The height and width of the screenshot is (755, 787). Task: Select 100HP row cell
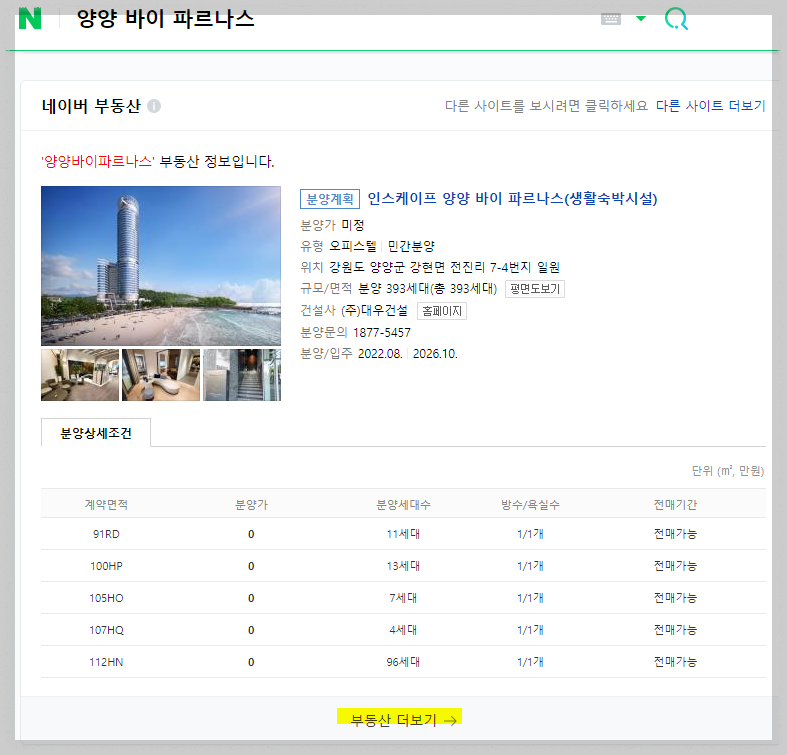[106, 566]
